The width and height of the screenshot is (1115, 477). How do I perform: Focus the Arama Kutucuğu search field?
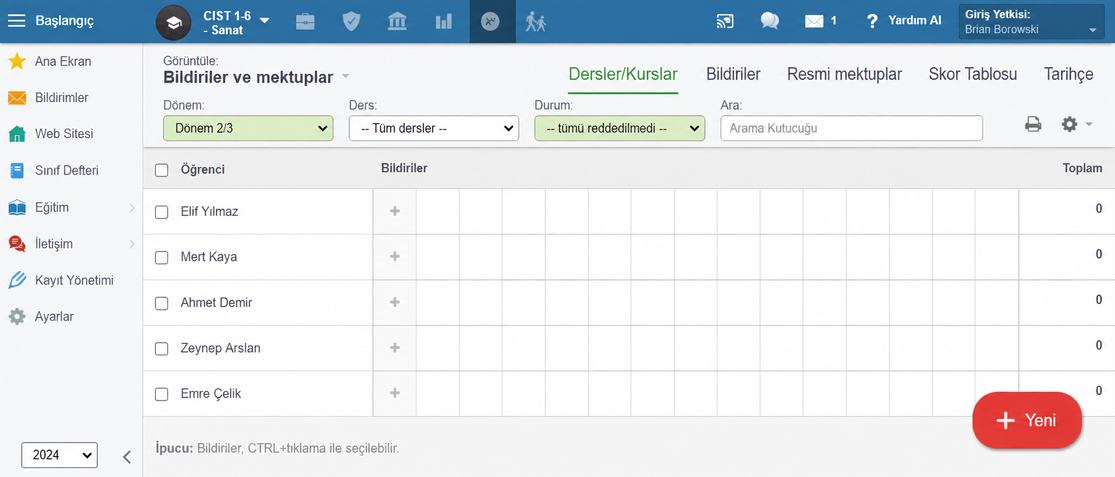851,129
